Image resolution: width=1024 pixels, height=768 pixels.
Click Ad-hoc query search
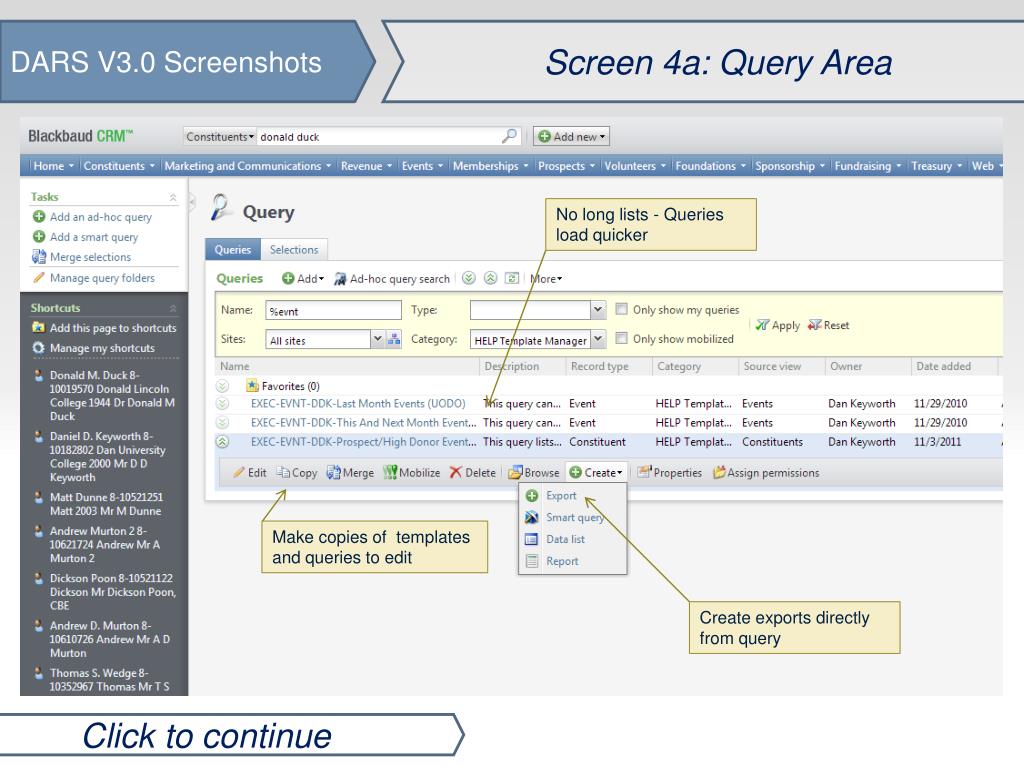(x=392, y=279)
